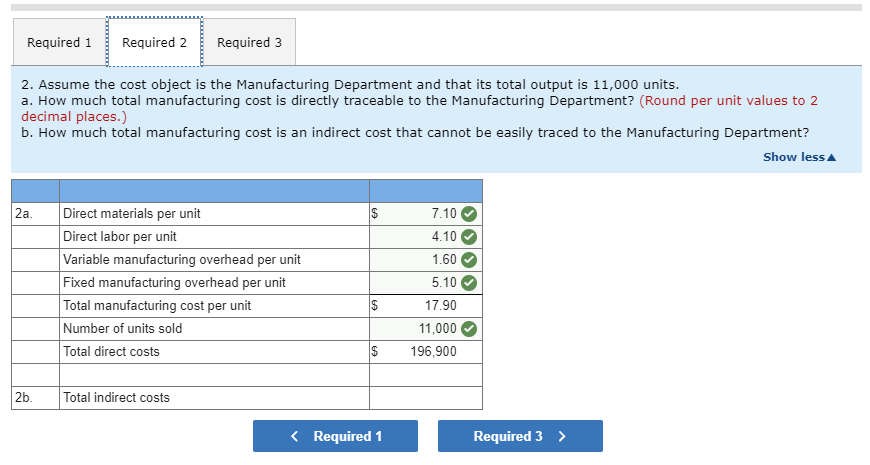Collapse instructions with Show less link
870x465 pixels.
pos(799,157)
